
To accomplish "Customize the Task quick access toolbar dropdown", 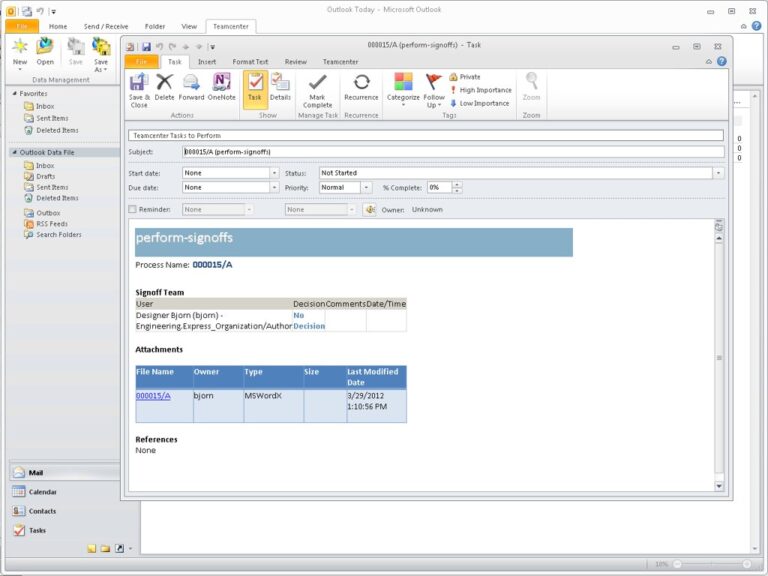I will (212, 47).
